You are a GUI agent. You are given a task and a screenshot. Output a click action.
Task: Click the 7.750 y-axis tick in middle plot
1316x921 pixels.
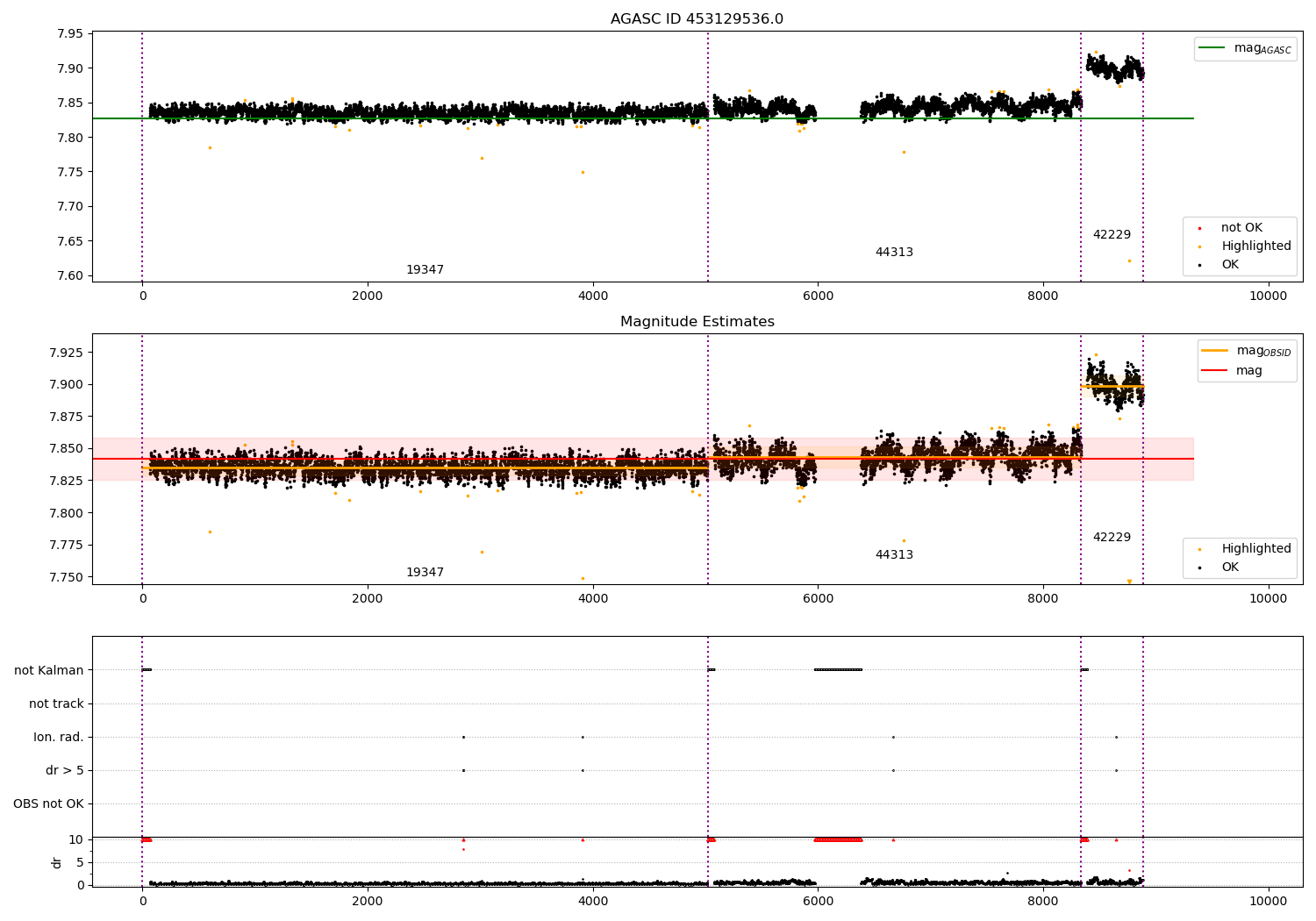pyautogui.click(x=67, y=578)
